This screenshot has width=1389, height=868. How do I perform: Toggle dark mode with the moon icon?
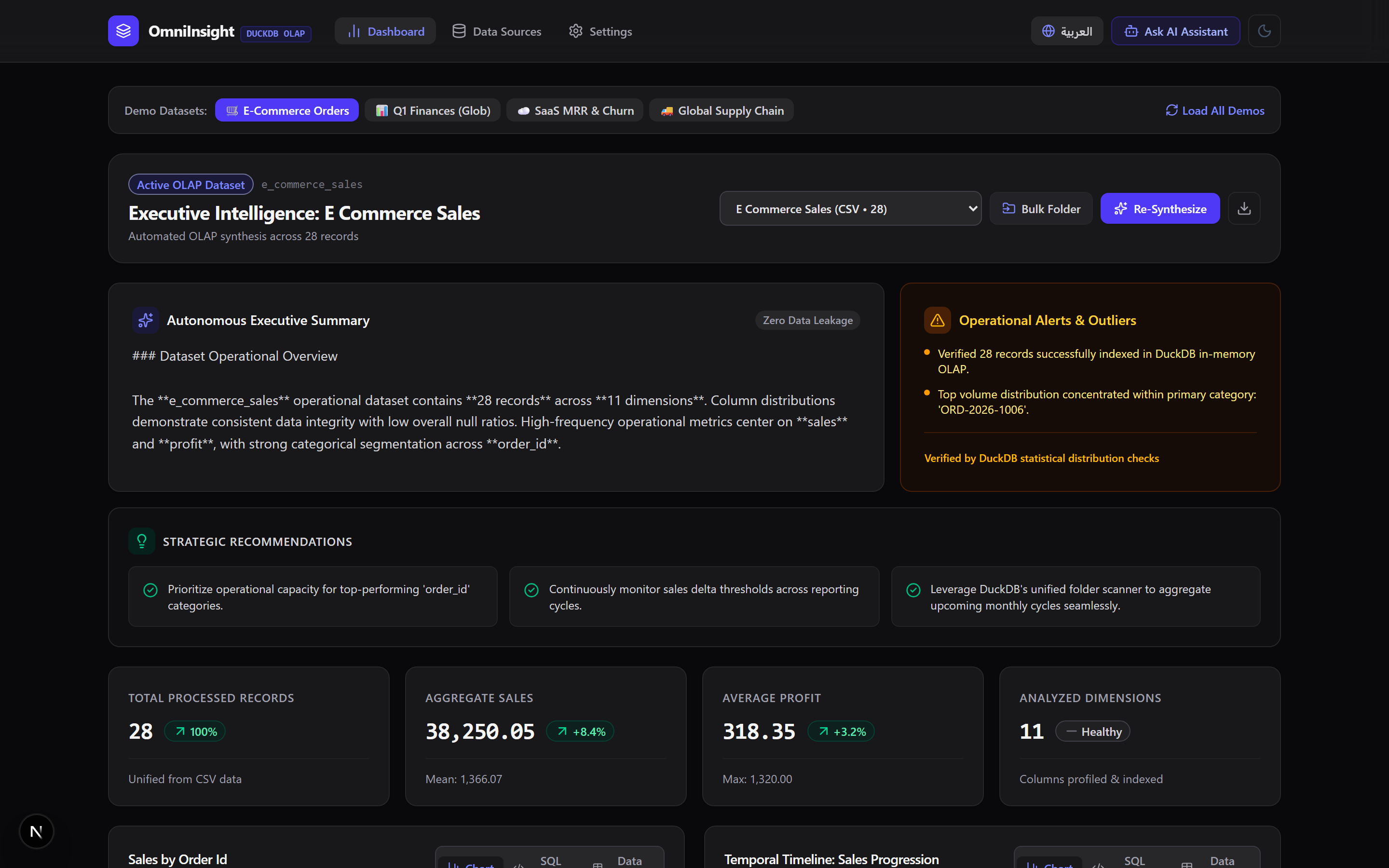click(1264, 31)
